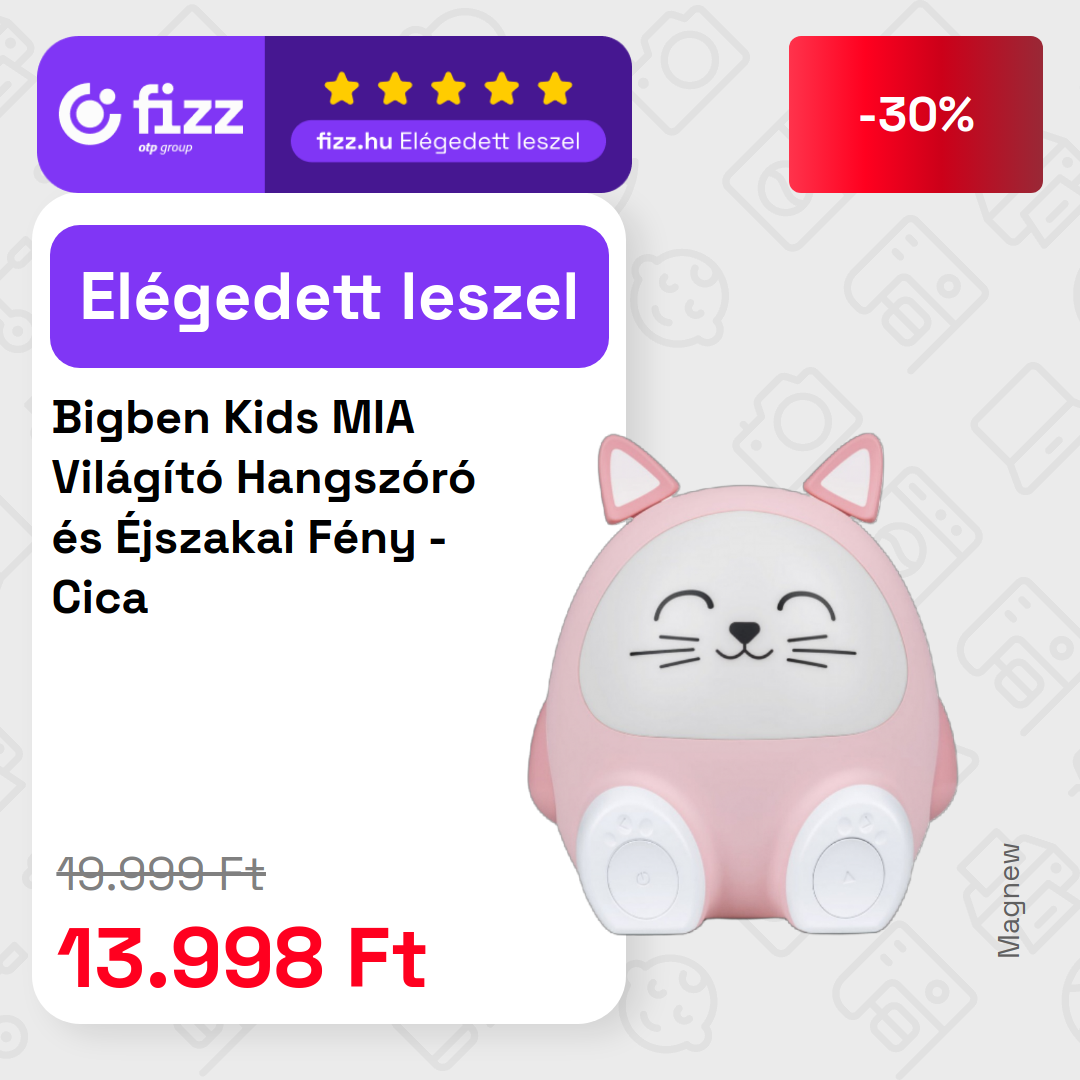Viewport: 1080px width, 1080px height.
Task: Click the fourth yellow rating star
Action: (502, 88)
